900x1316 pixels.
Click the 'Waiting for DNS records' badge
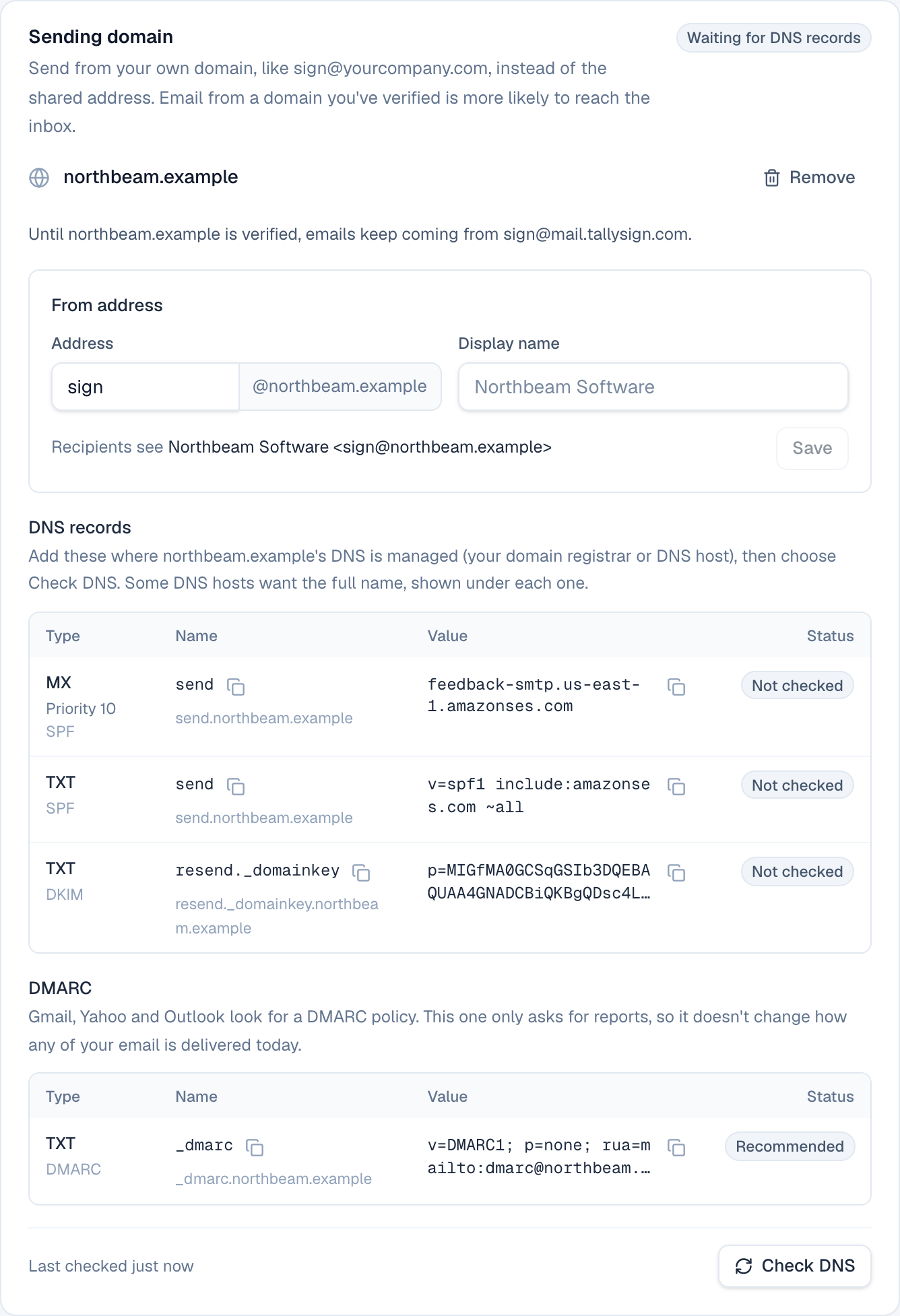click(774, 38)
